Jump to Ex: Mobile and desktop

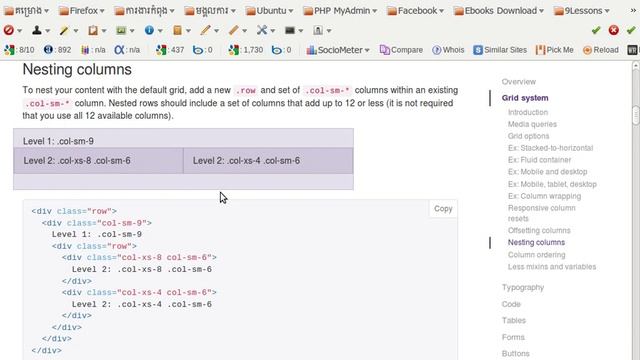(548, 171)
